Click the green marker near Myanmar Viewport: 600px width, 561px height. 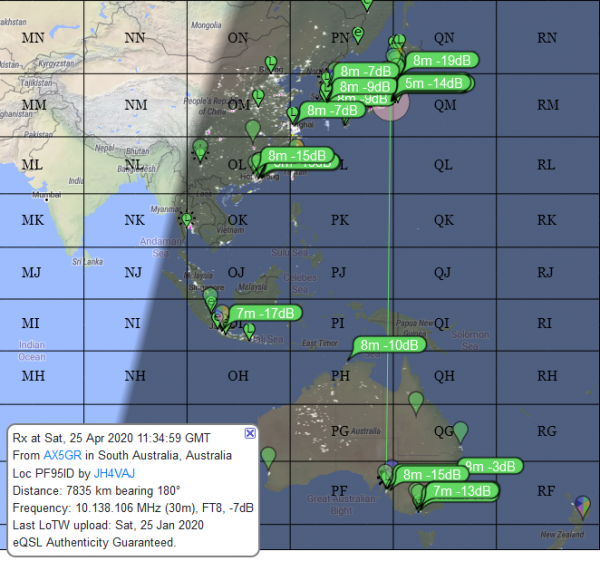(187, 219)
